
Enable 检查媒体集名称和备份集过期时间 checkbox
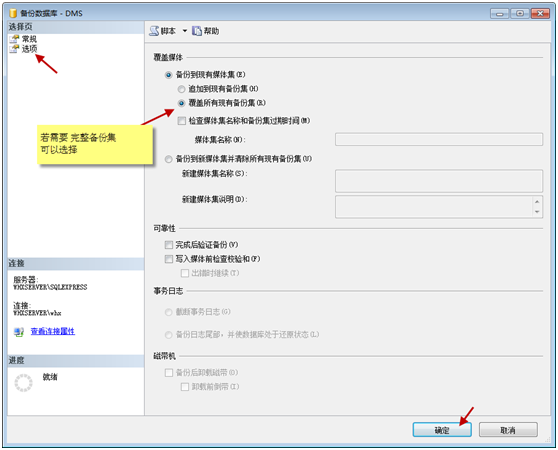click(x=181, y=121)
